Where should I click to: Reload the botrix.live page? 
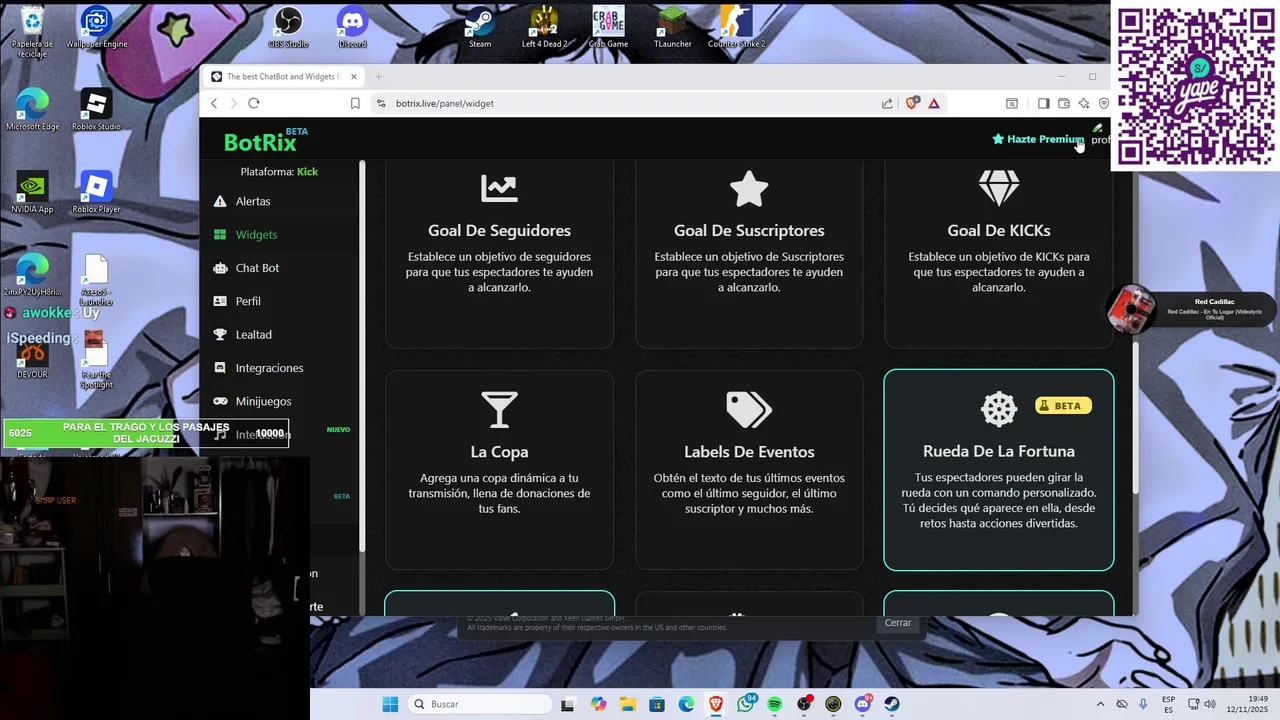[254, 103]
